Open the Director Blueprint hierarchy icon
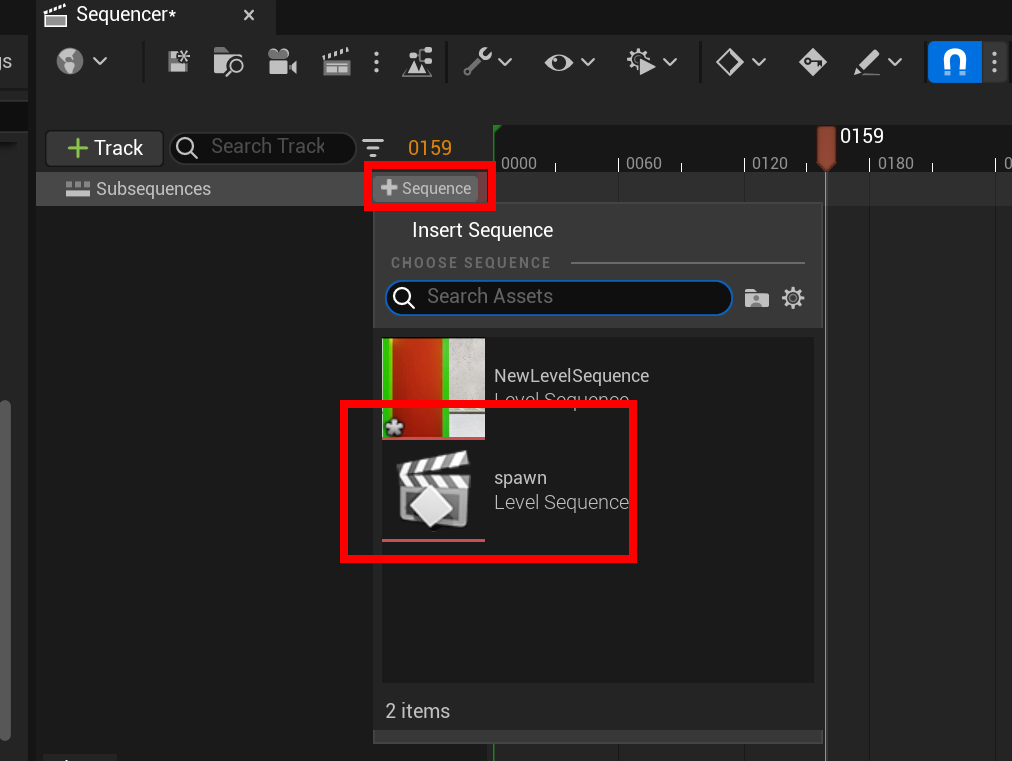Screen dimensions: 1012x761 click(417, 62)
